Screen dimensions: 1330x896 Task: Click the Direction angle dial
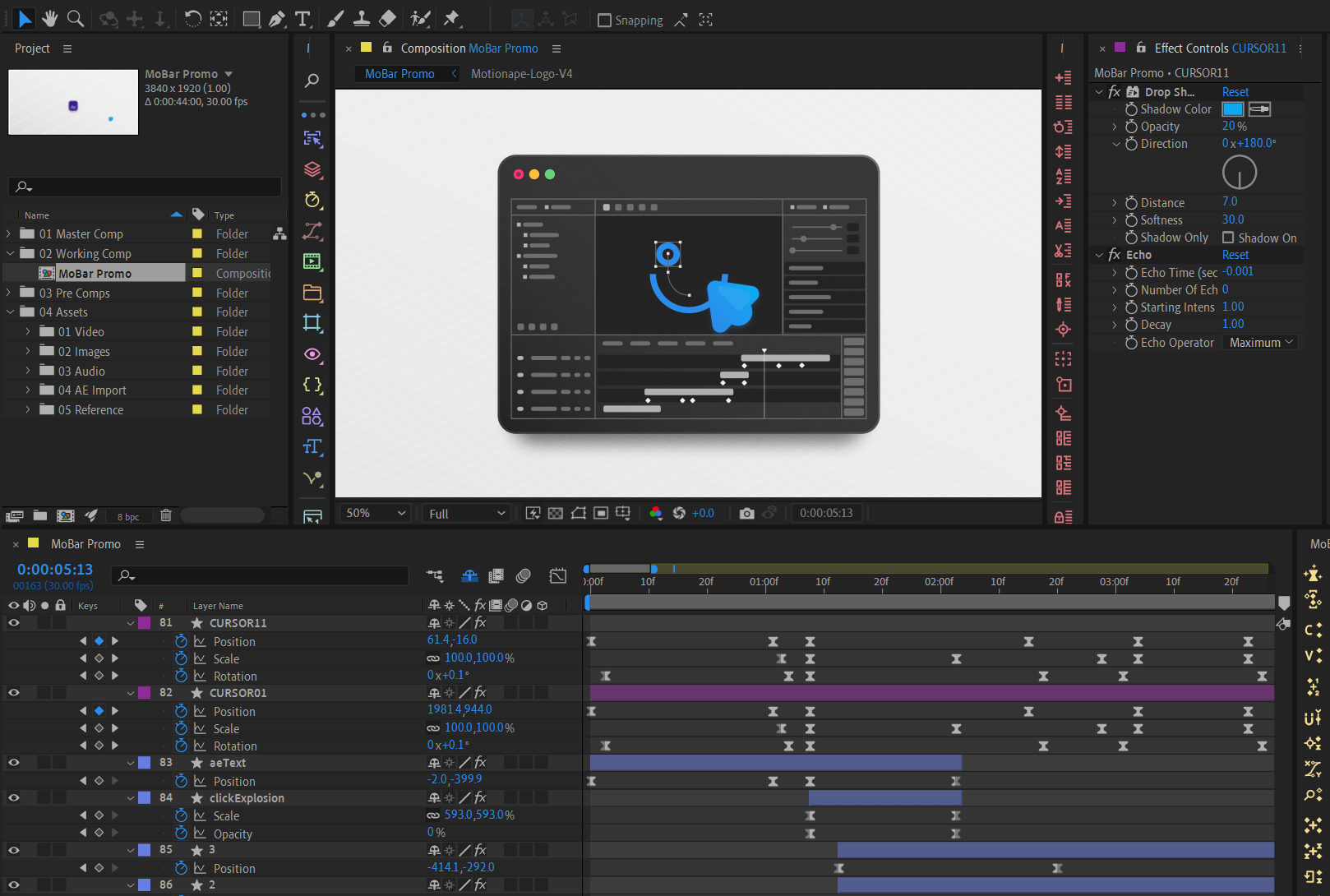(x=1240, y=173)
